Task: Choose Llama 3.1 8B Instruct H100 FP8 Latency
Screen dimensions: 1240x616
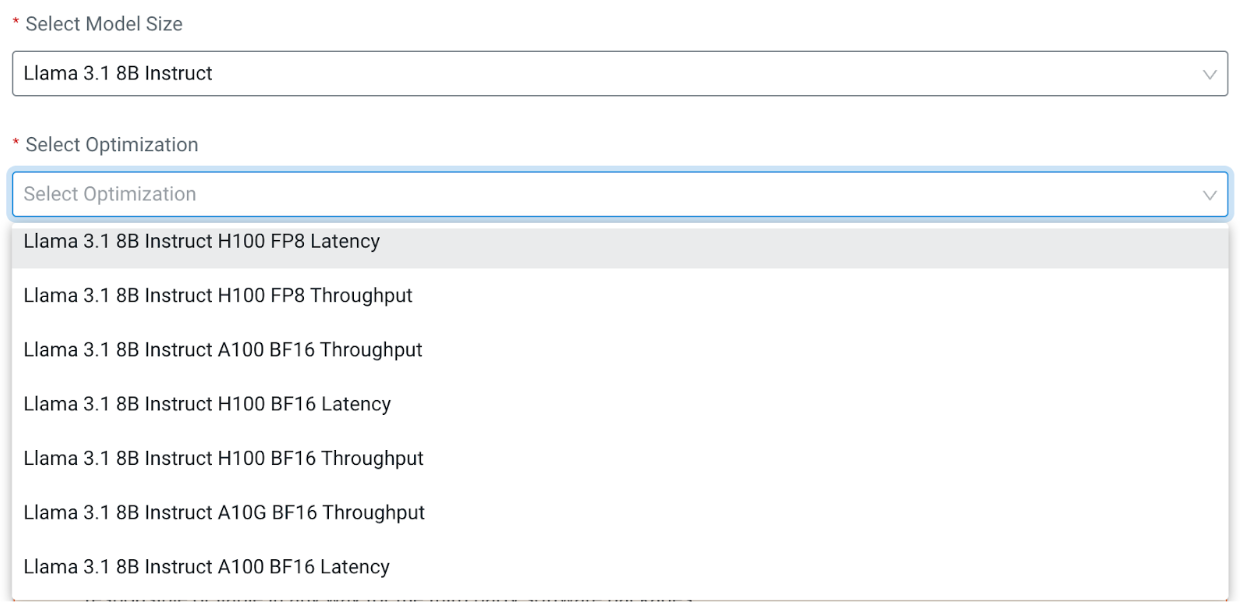Action: pos(201,242)
